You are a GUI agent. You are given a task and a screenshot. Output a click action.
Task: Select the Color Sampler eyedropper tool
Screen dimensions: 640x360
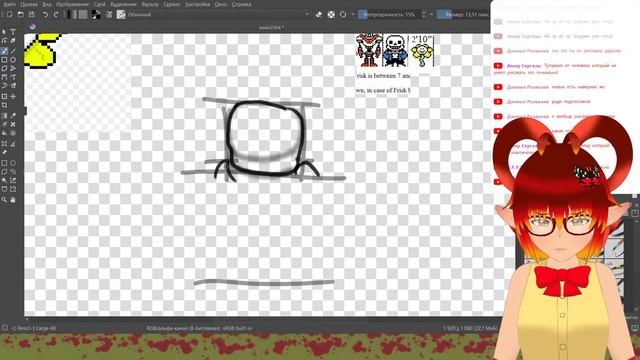13,116
